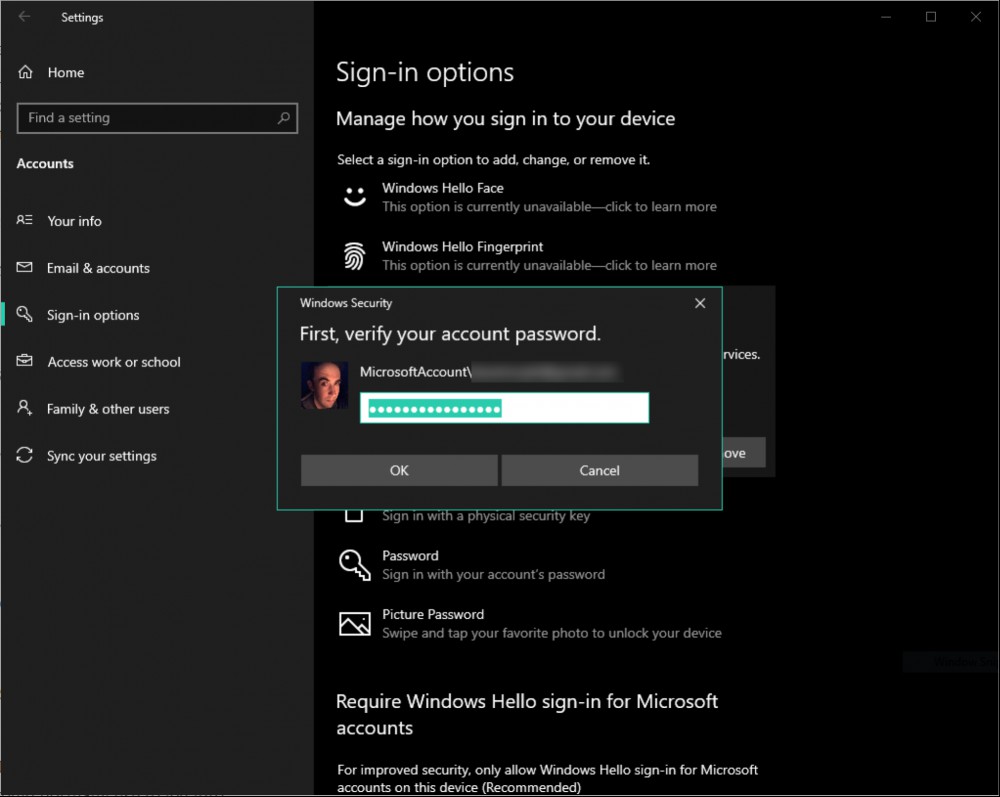Select the Email & accounts envelope icon
This screenshot has width=1000, height=797.
click(24, 267)
